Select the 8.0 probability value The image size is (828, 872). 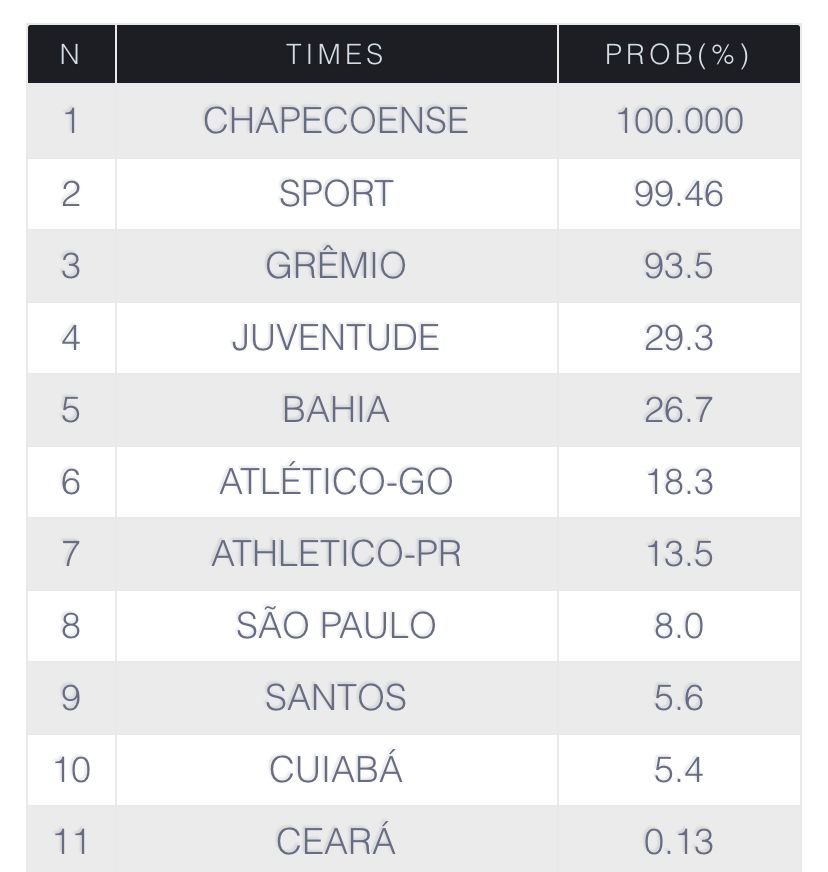679,625
